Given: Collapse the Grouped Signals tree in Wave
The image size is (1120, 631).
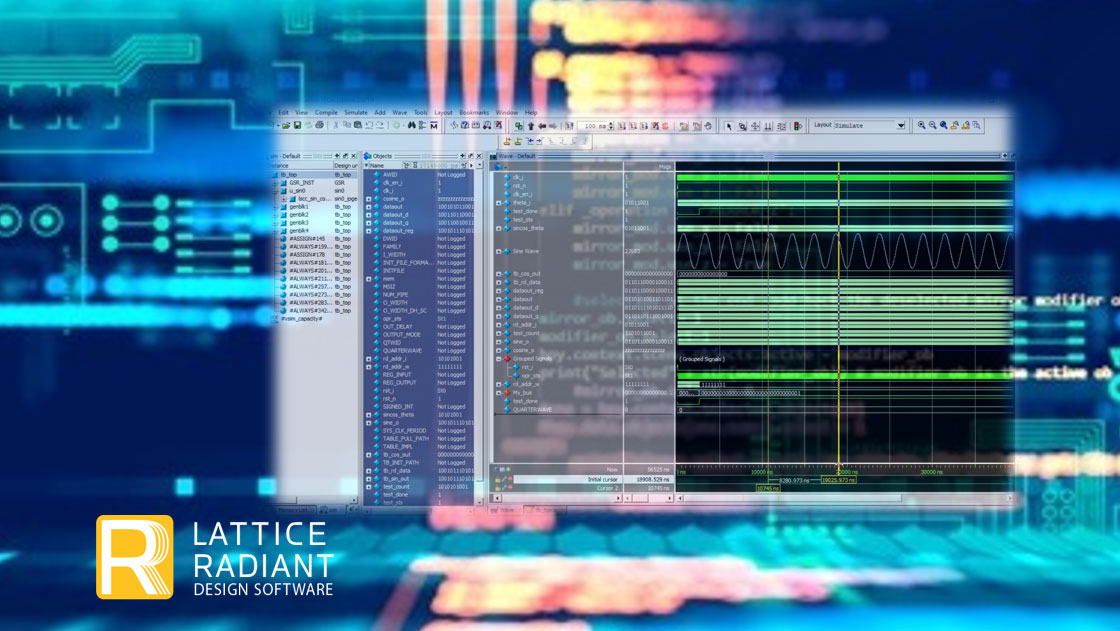Looking at the screenshot, I should coord(499,359).
